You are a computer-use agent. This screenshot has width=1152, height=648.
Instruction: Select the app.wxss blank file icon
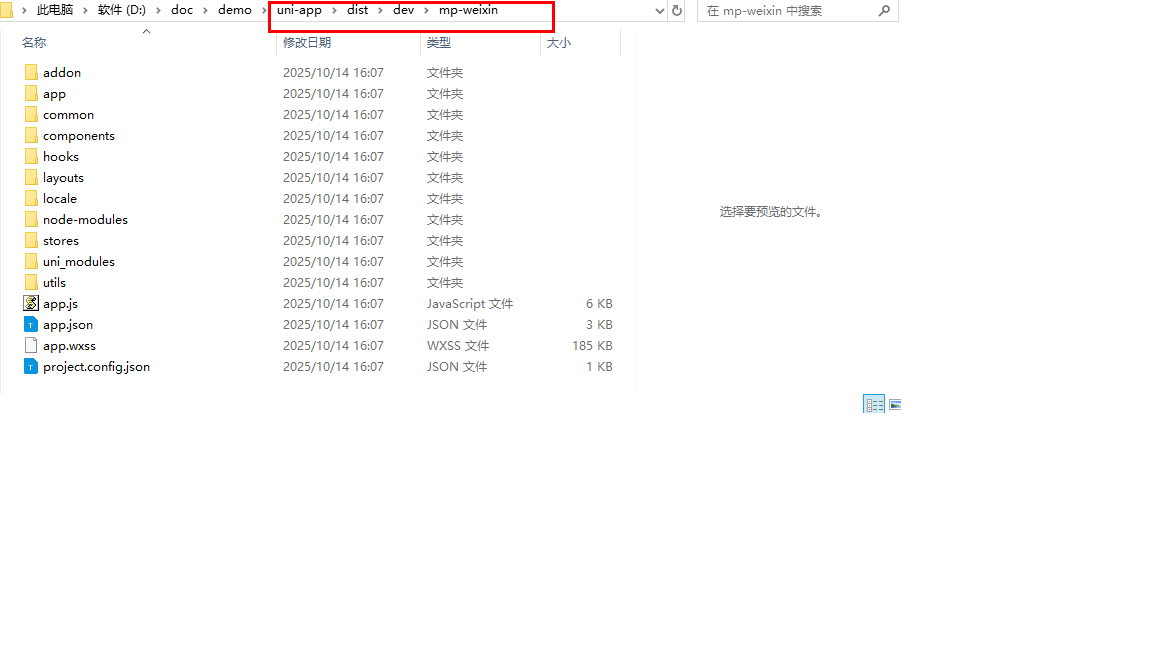point(31,345)
